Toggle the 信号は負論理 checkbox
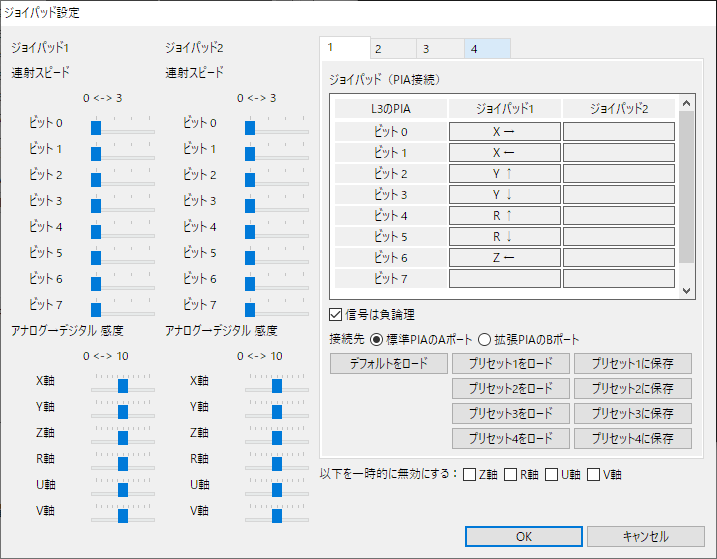The width and height of the screenshot is (717, 559). pos(337,315)
